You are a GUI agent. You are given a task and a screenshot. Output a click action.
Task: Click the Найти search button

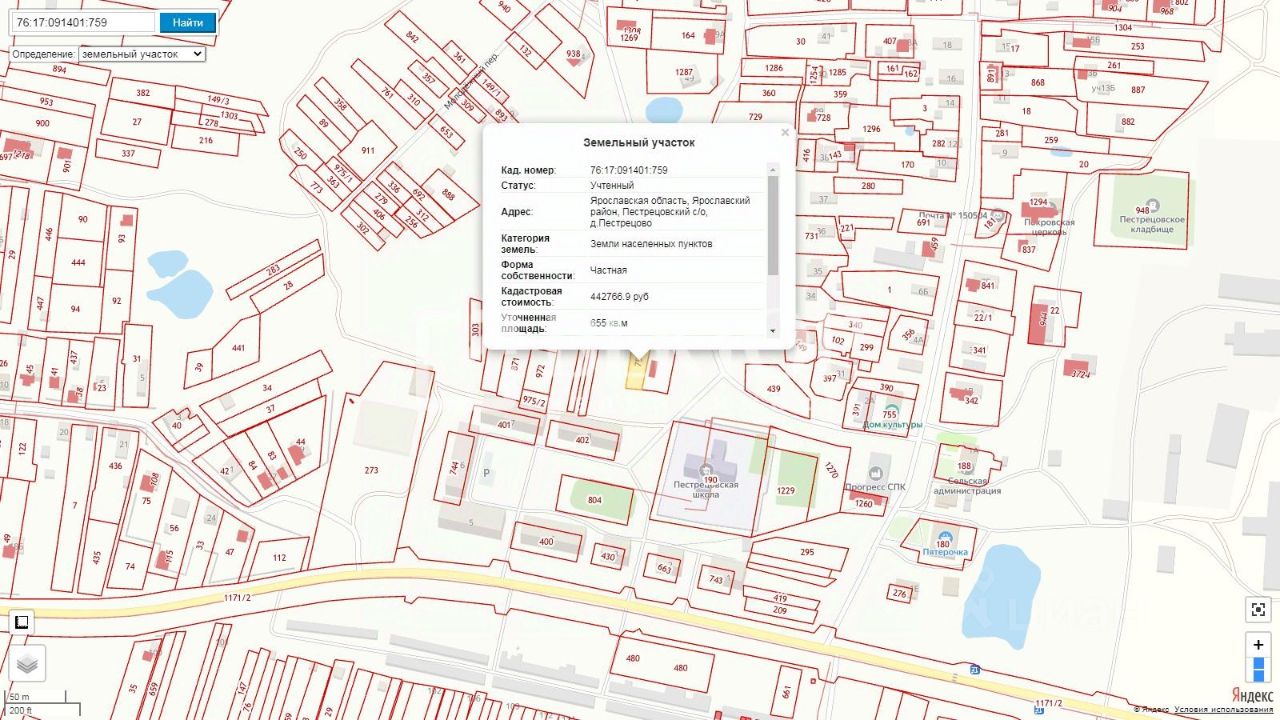(x=187, y=22)
